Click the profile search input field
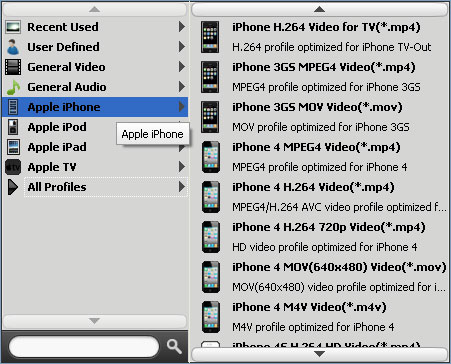 84,347
